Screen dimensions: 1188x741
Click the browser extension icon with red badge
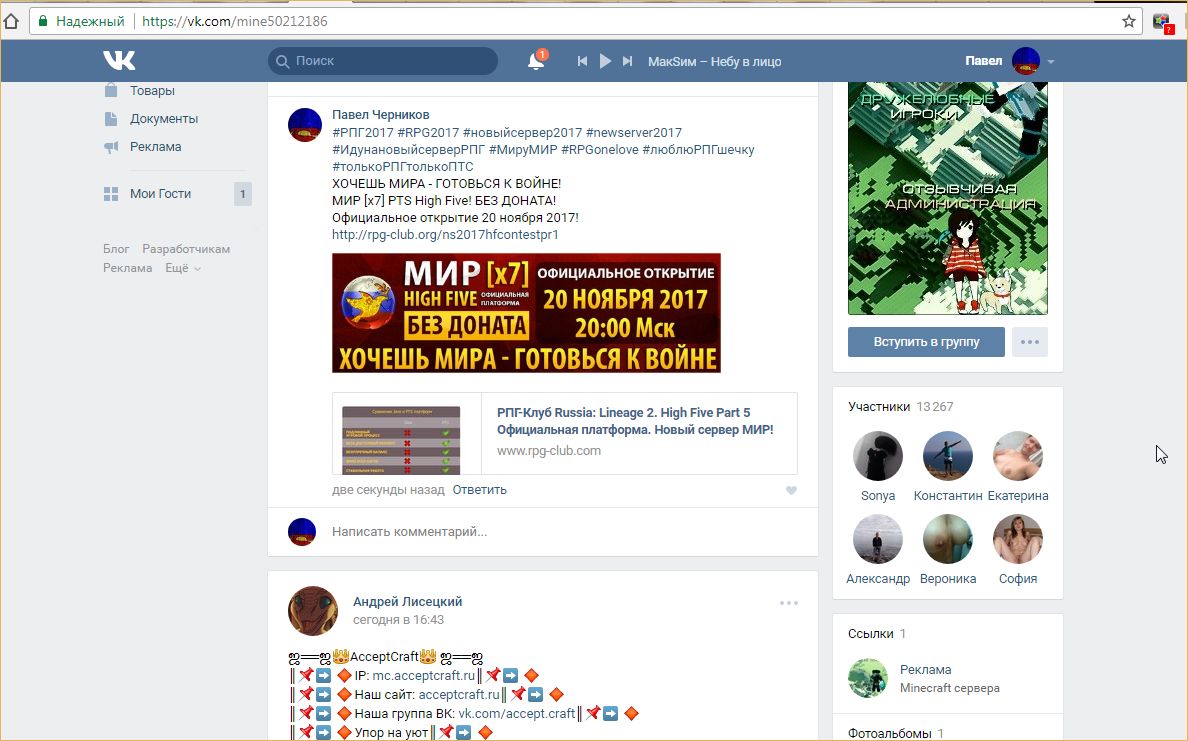pyautogui.click(x=1162, y=22)
